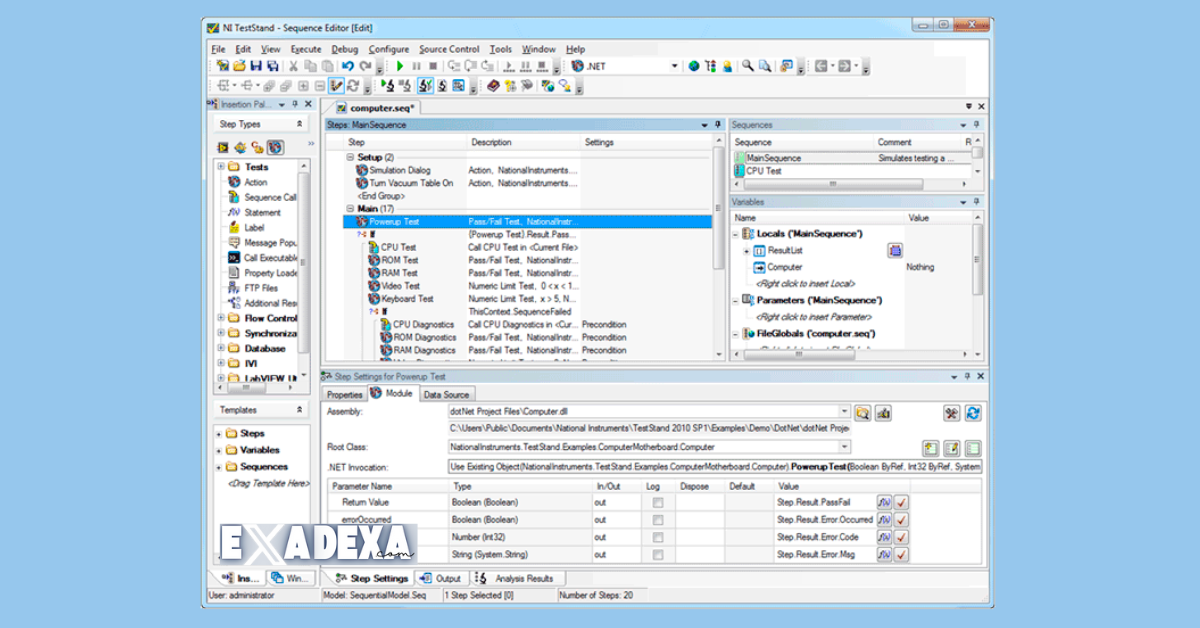Click check-expression icon for Step.Result.Error.Msg row
Image resolution: width=1200 pixels, height=628 pixels.
(901, 554)
